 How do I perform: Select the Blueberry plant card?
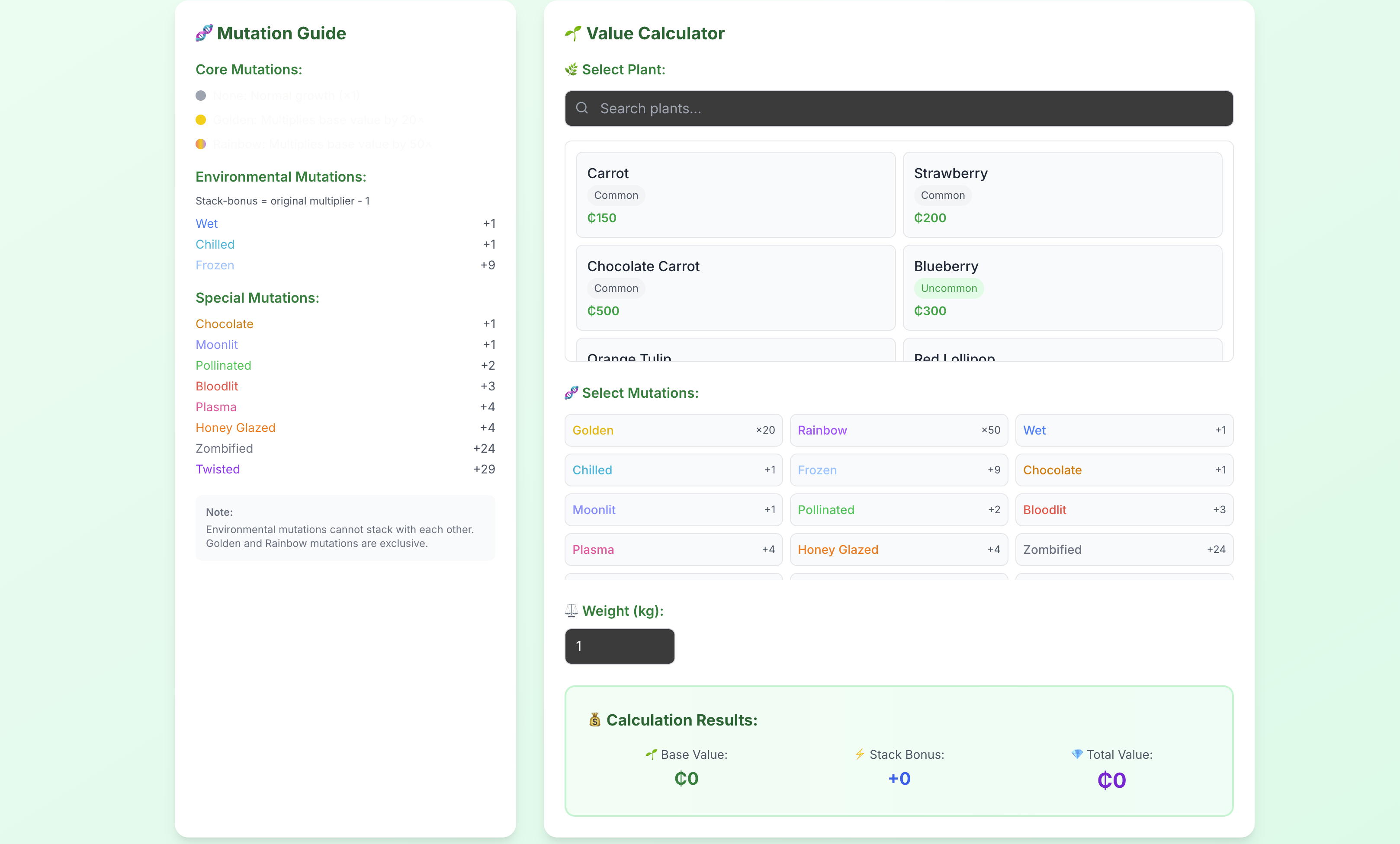click(x=1062, y=288)
